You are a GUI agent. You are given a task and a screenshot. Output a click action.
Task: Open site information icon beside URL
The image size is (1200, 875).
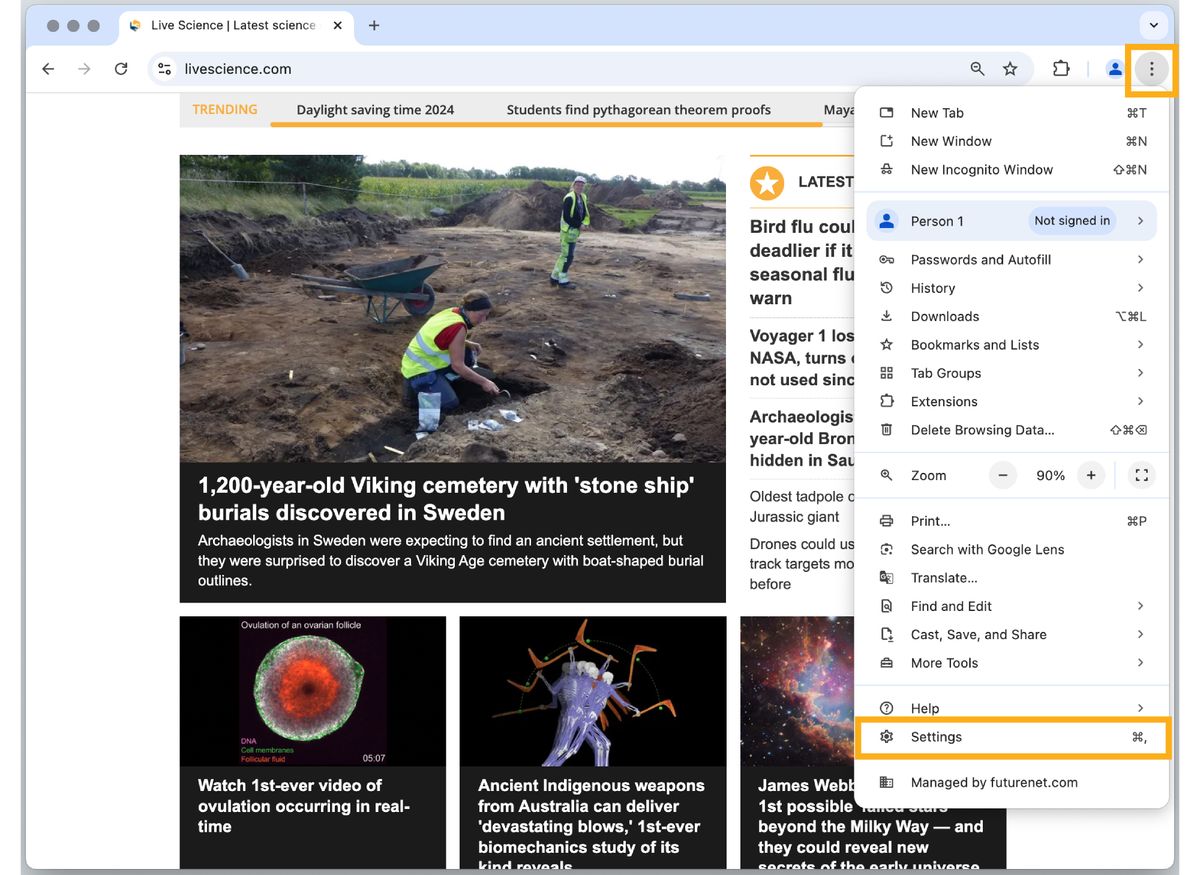165,69
